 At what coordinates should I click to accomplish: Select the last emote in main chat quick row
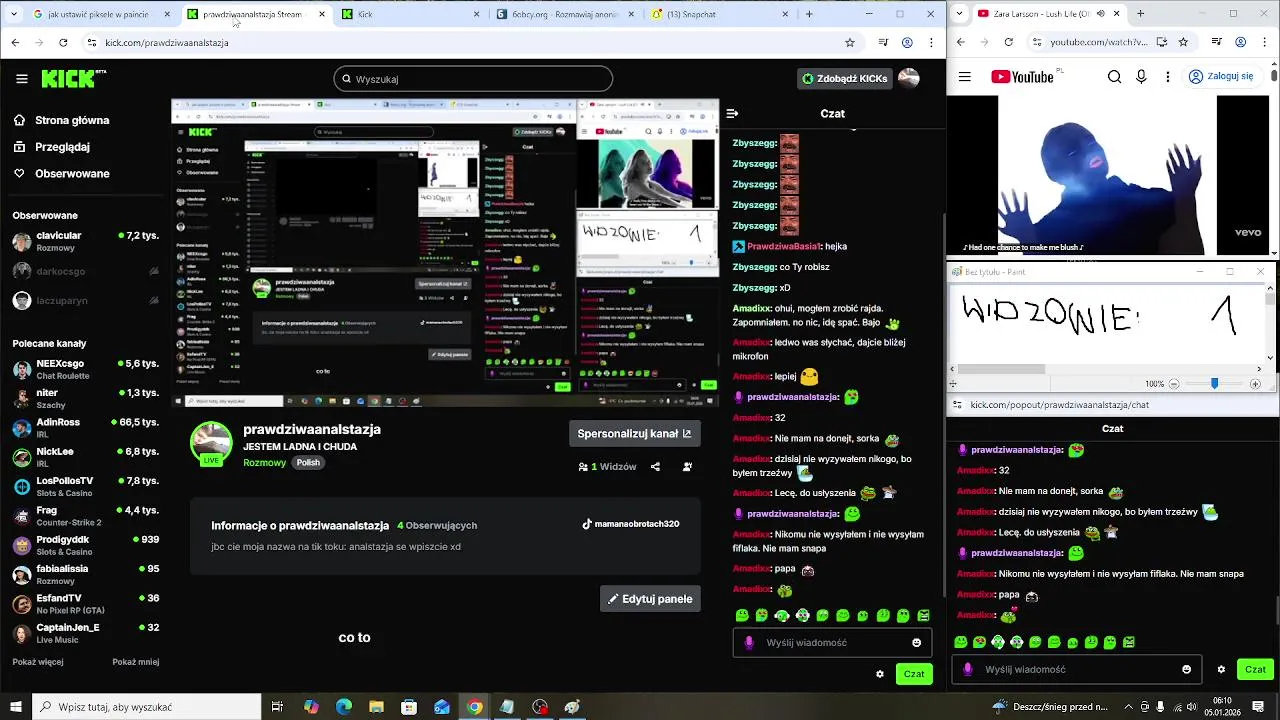coord(923,616)
